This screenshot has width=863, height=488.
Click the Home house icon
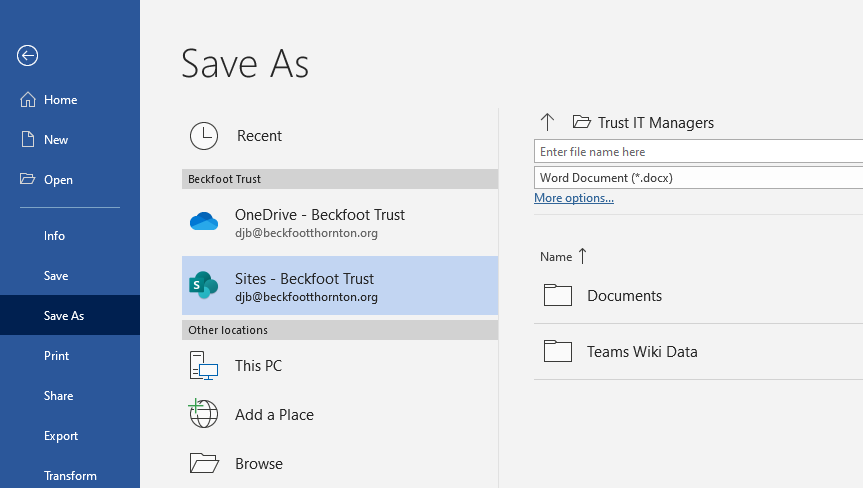(28, 100)
